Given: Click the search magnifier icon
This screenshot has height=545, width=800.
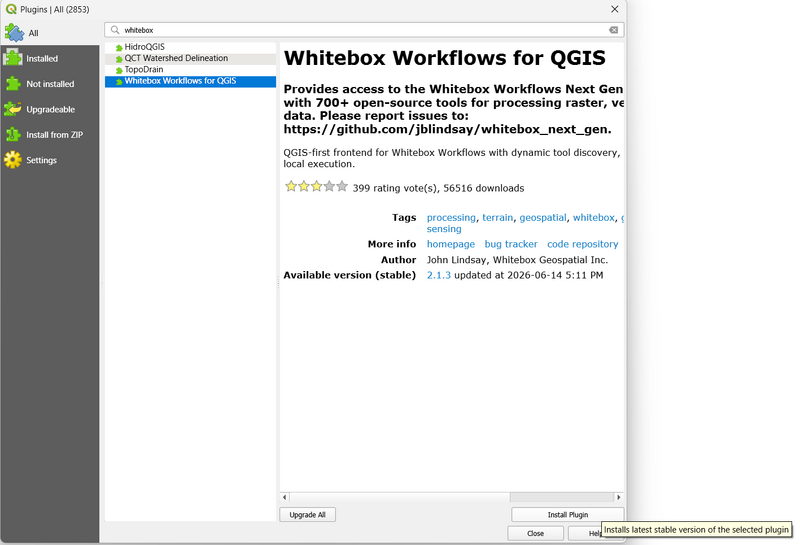Looking at the screenshot, I should (115, 30).
